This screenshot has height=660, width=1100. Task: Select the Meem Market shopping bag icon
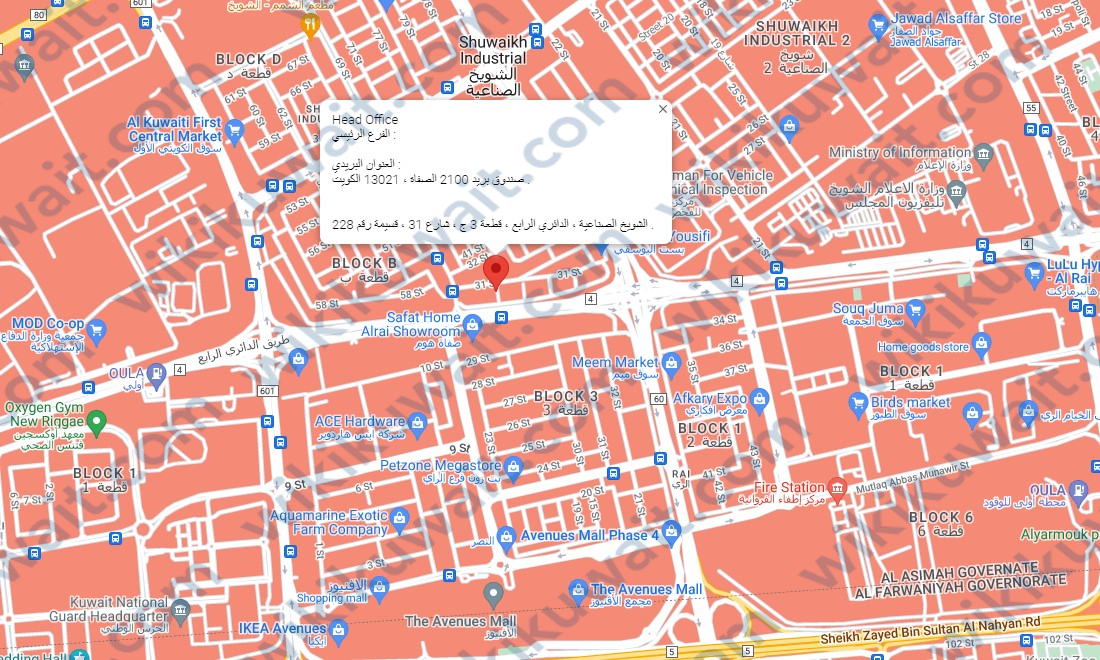coord(671,364)
